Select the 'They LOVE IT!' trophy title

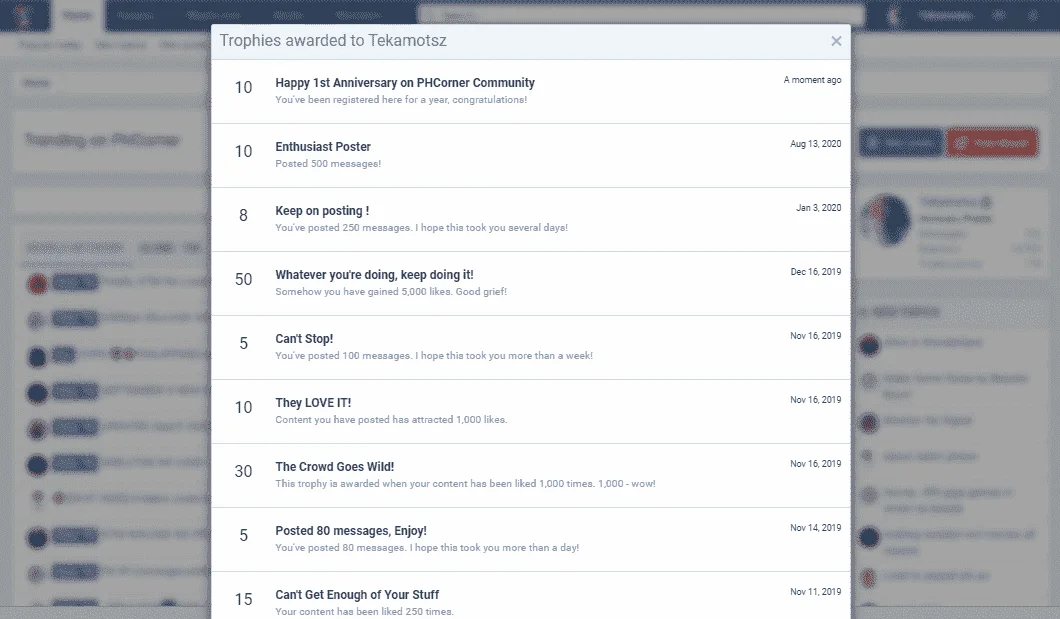(313, 403)
